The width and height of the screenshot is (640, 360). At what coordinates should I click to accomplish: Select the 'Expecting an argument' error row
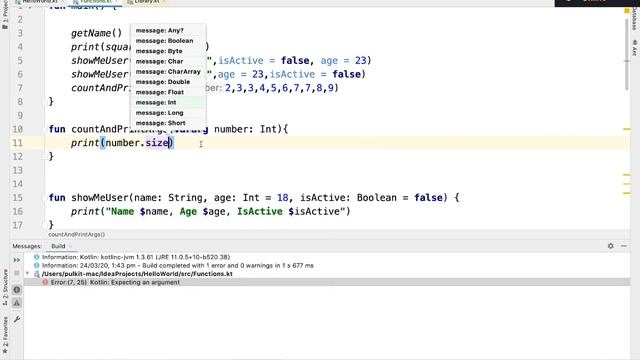click(x=327, y=282)
